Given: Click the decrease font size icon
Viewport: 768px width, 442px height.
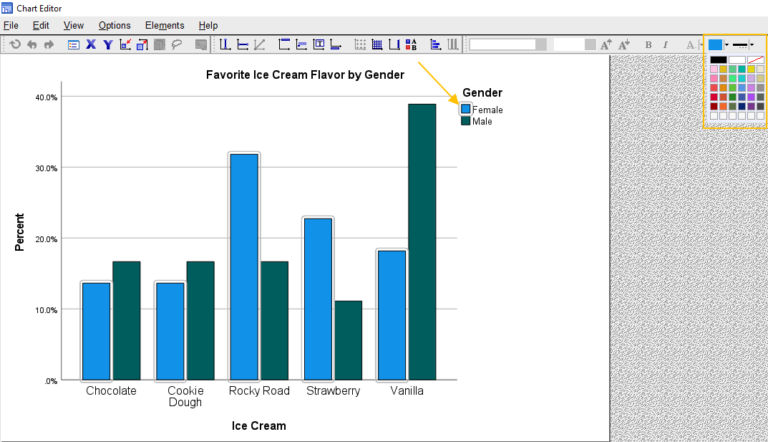Looking at the screenshot, I should pos(624,44).
